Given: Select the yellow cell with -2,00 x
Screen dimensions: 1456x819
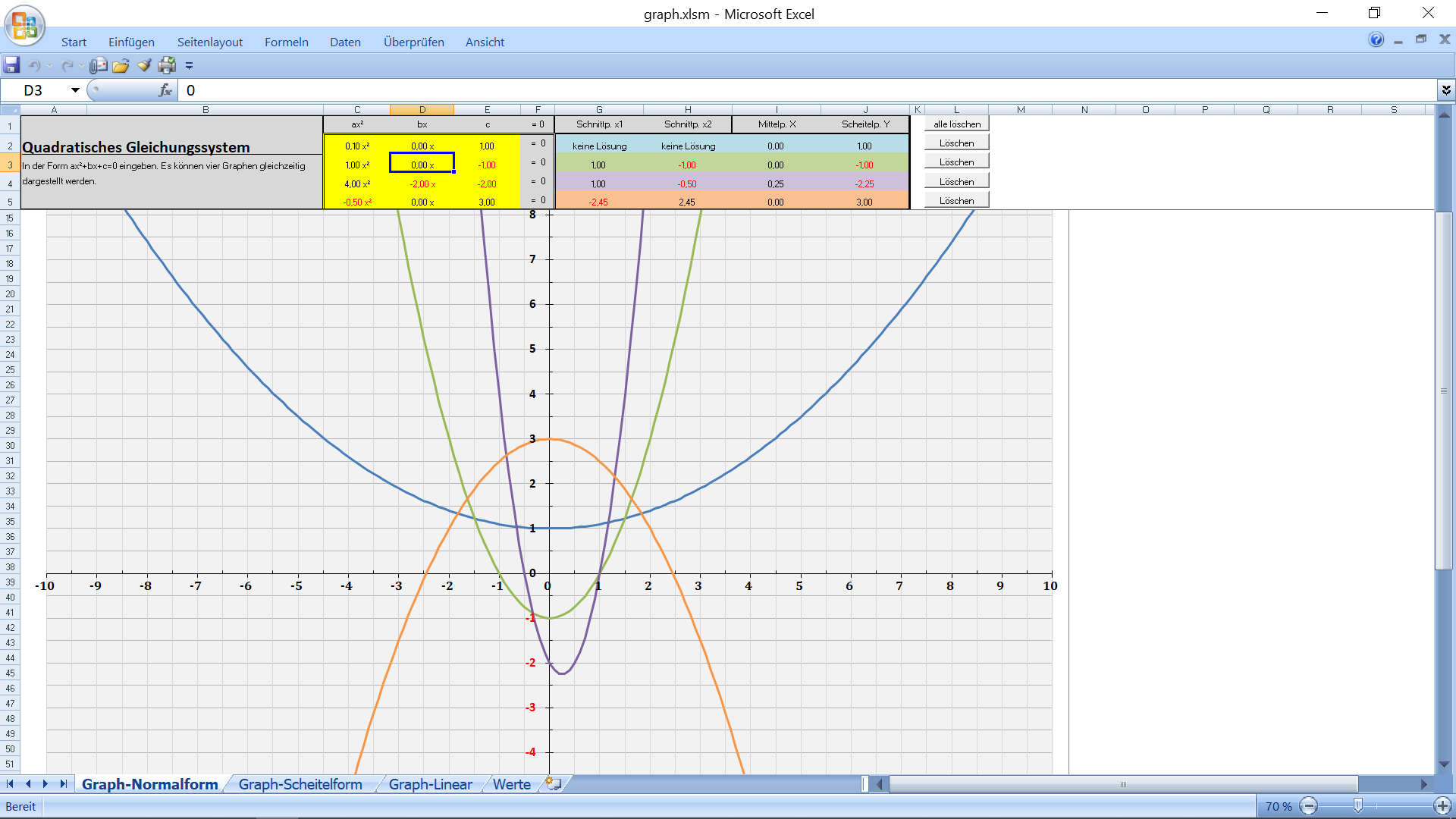Looking at the screenshot, I should [x=422, y=184].
